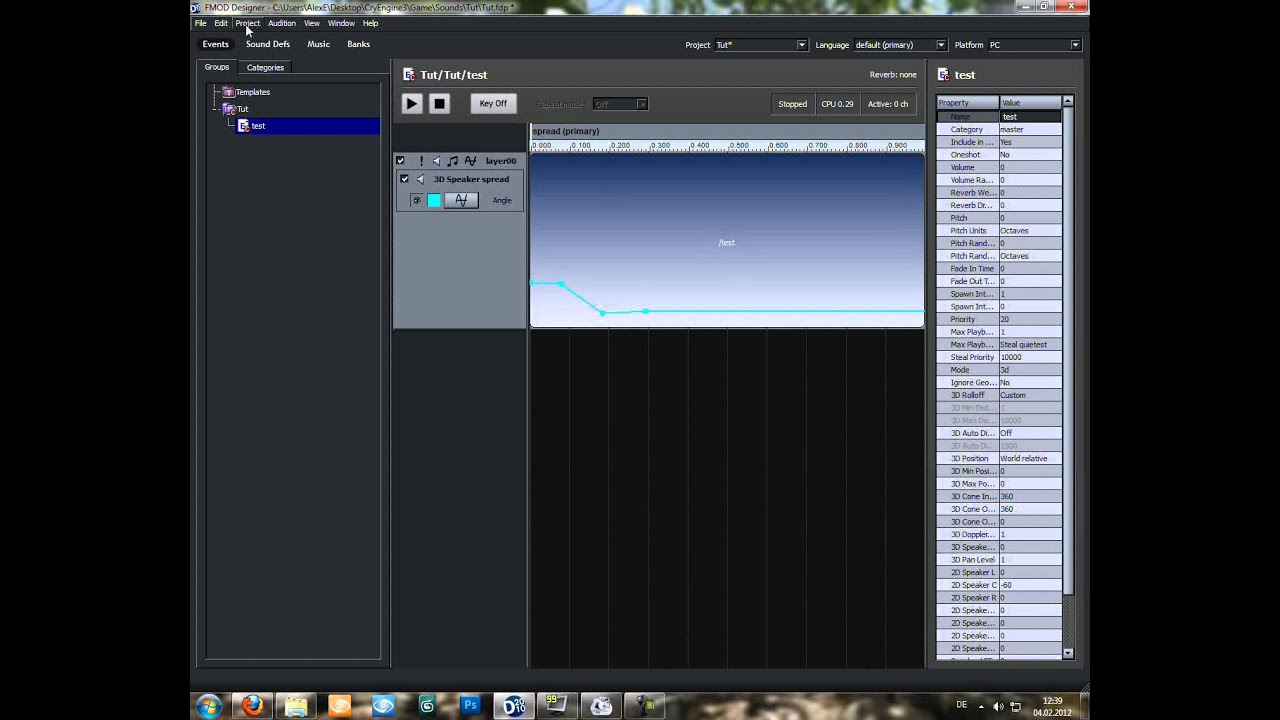Open Photoshop from the taskbar

click(470, 706)
